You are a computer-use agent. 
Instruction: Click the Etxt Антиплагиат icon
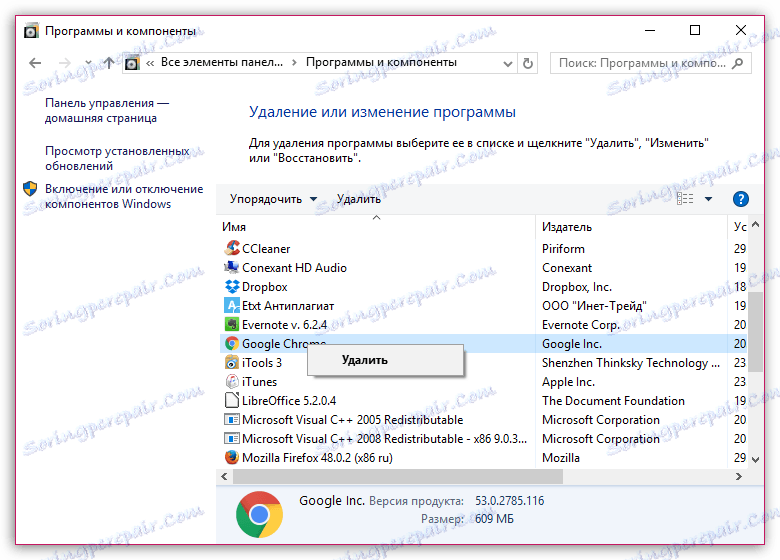(232, 305)
